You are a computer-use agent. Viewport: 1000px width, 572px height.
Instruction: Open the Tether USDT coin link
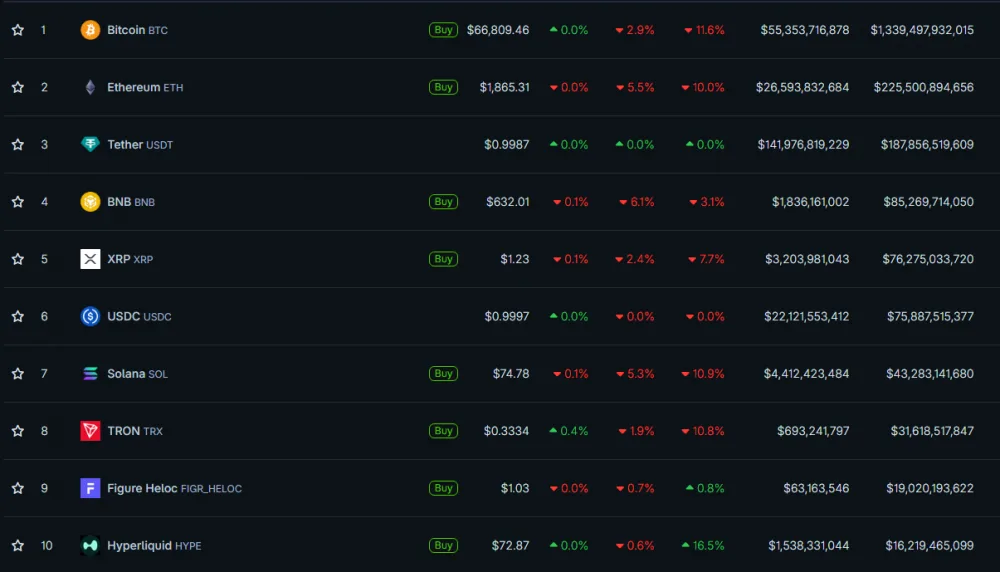pos(140,145)
